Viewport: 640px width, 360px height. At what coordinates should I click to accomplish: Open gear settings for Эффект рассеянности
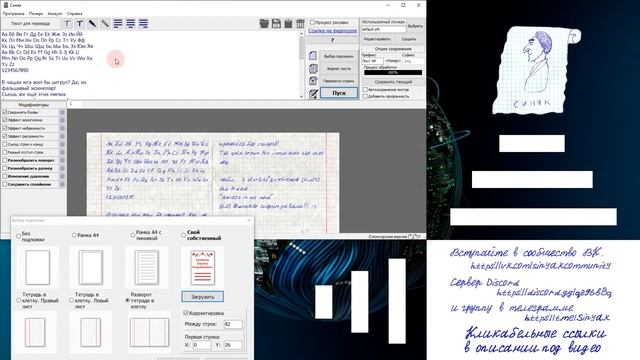pos(62,136)
